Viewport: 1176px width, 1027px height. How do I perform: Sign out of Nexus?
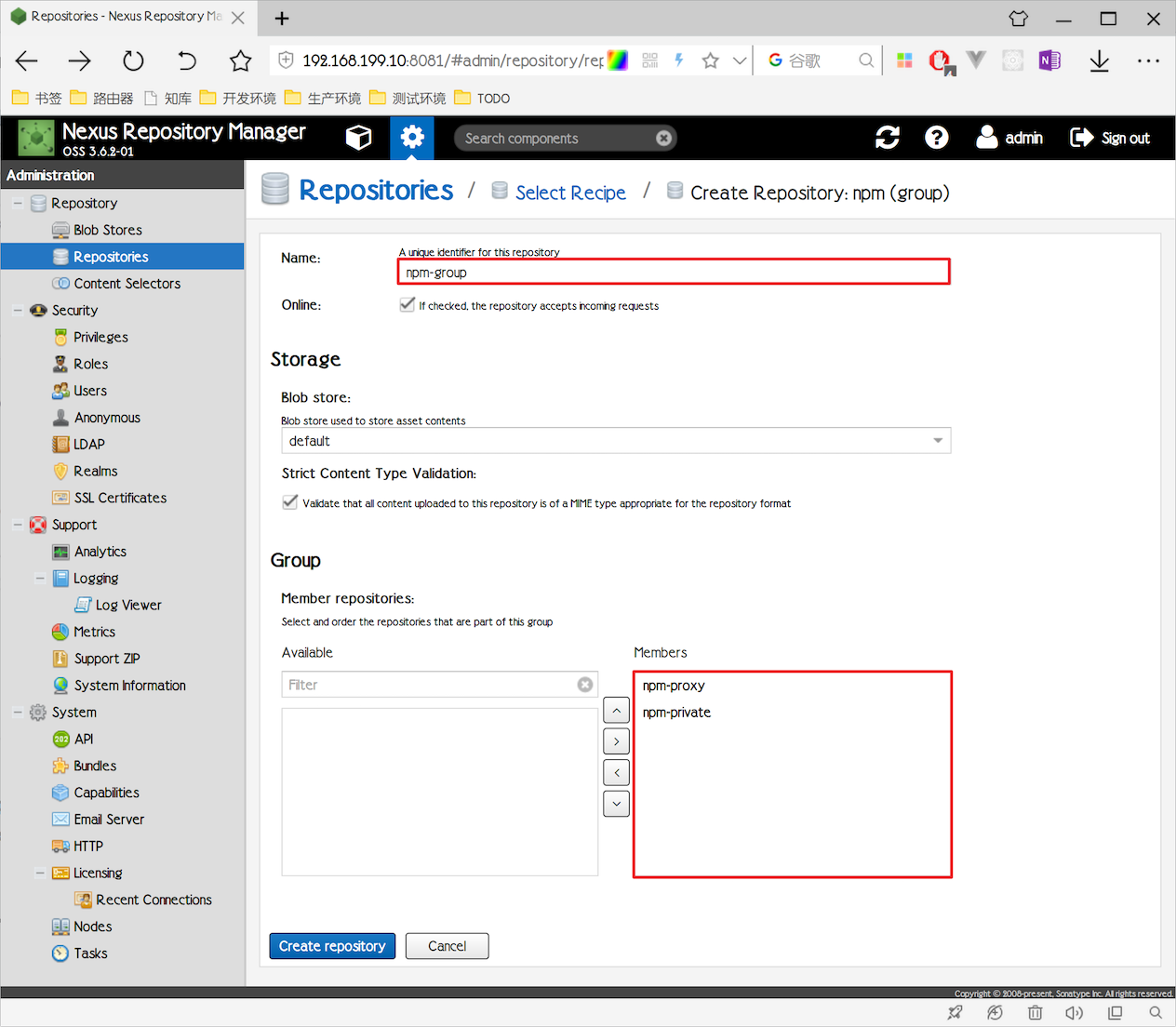tap(1110, 138)
